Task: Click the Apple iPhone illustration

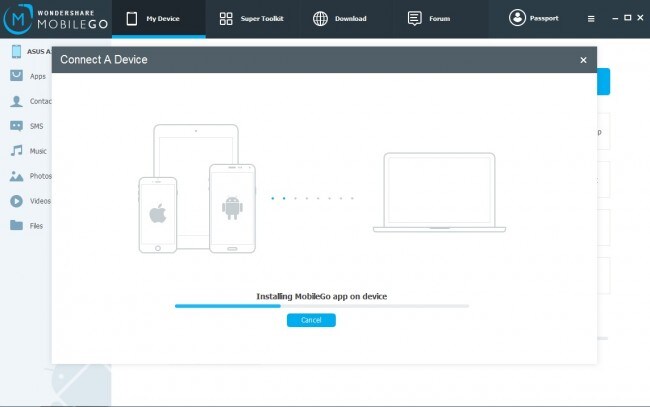Action: tap(158, 215)
